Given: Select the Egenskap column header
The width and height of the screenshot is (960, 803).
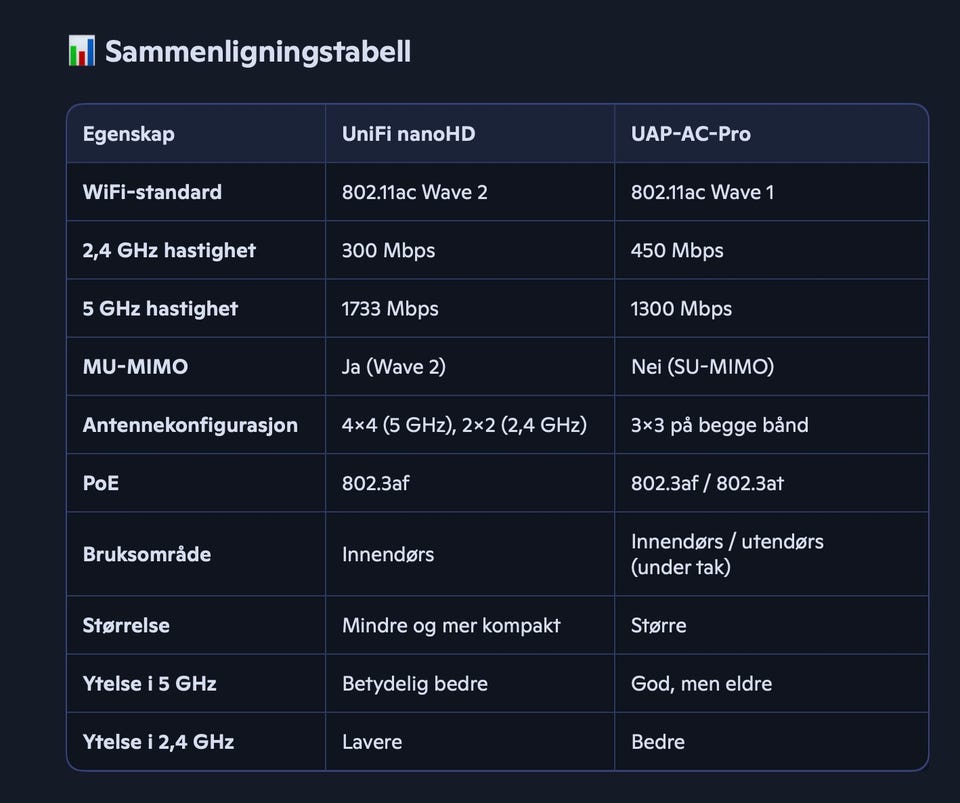Looking at the screenshot, I should [128, 134].
